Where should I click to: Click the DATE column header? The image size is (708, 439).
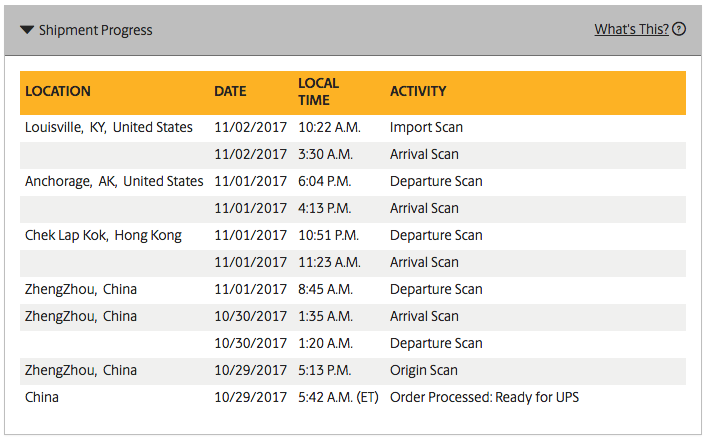click(x=230, y=91)
